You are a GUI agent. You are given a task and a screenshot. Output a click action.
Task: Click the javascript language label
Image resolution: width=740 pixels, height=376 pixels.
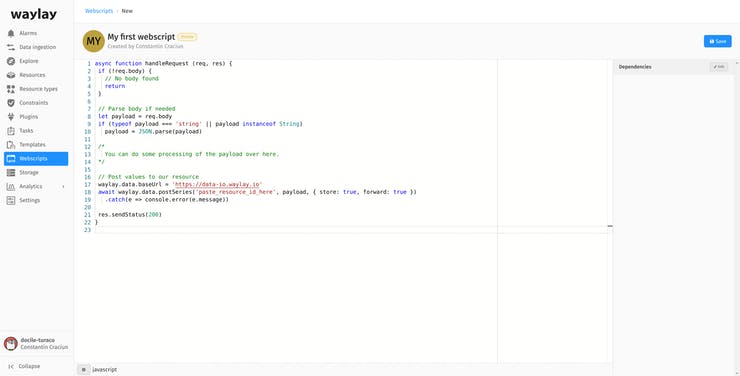(105, 370)
